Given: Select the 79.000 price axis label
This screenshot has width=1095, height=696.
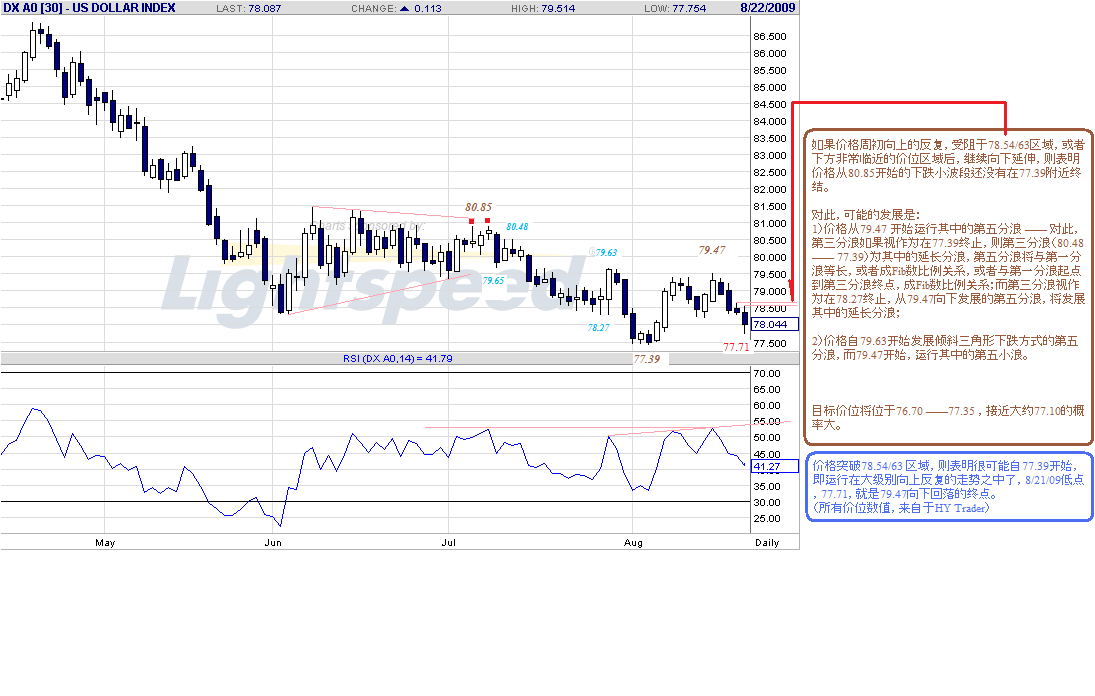Looking at the screenshot, I should tap(770, 292).
